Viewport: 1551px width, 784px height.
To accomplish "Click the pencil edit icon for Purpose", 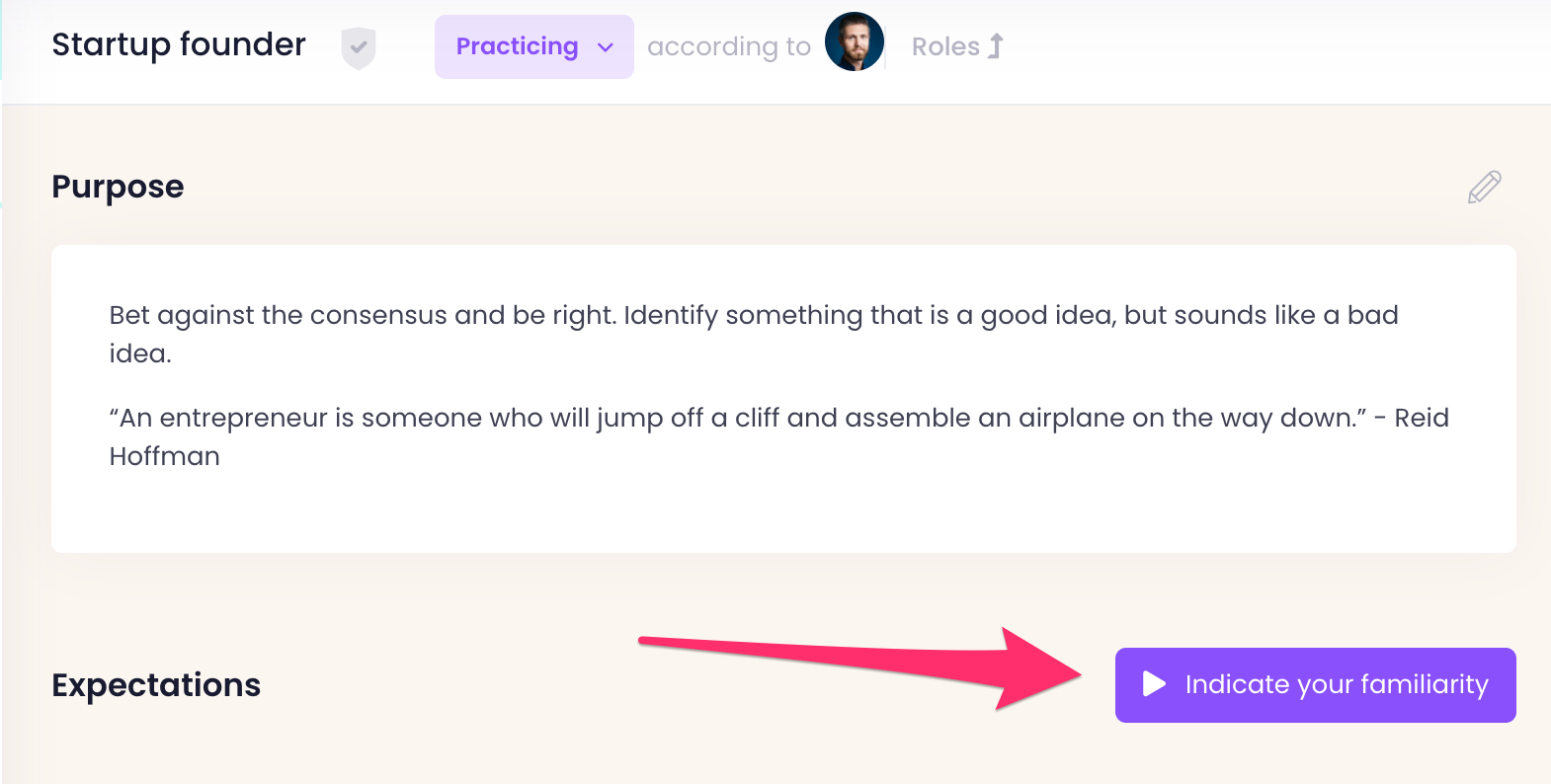I will click(1484, 187).
